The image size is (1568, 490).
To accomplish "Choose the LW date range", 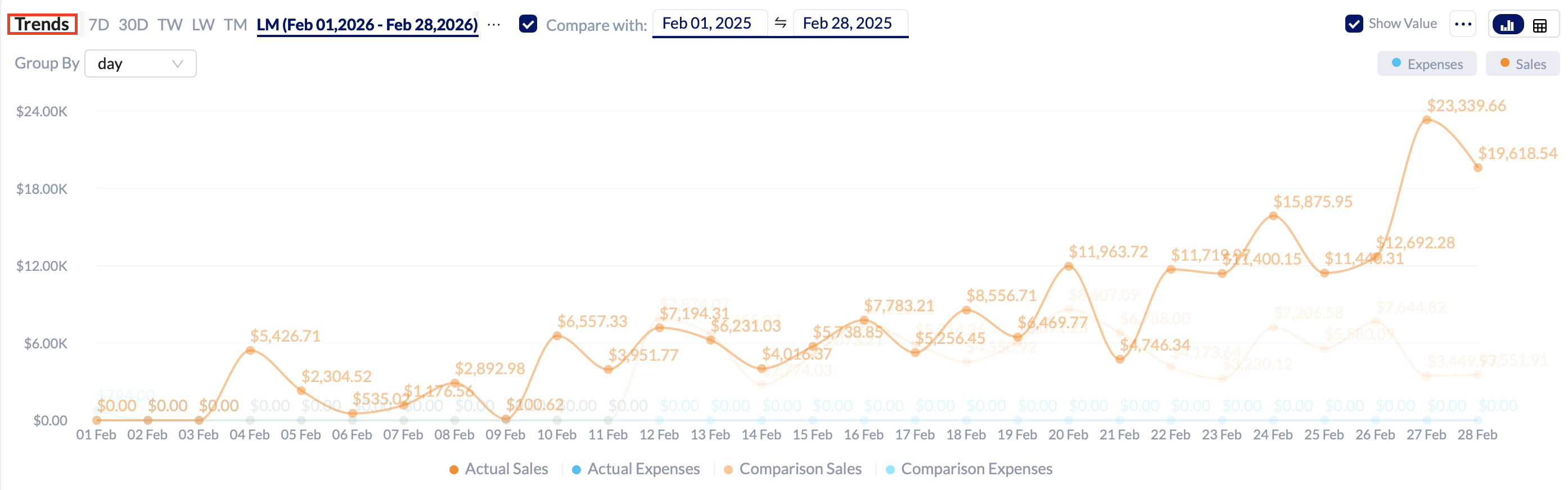I will pyautogui.click(x=202, y=25).
